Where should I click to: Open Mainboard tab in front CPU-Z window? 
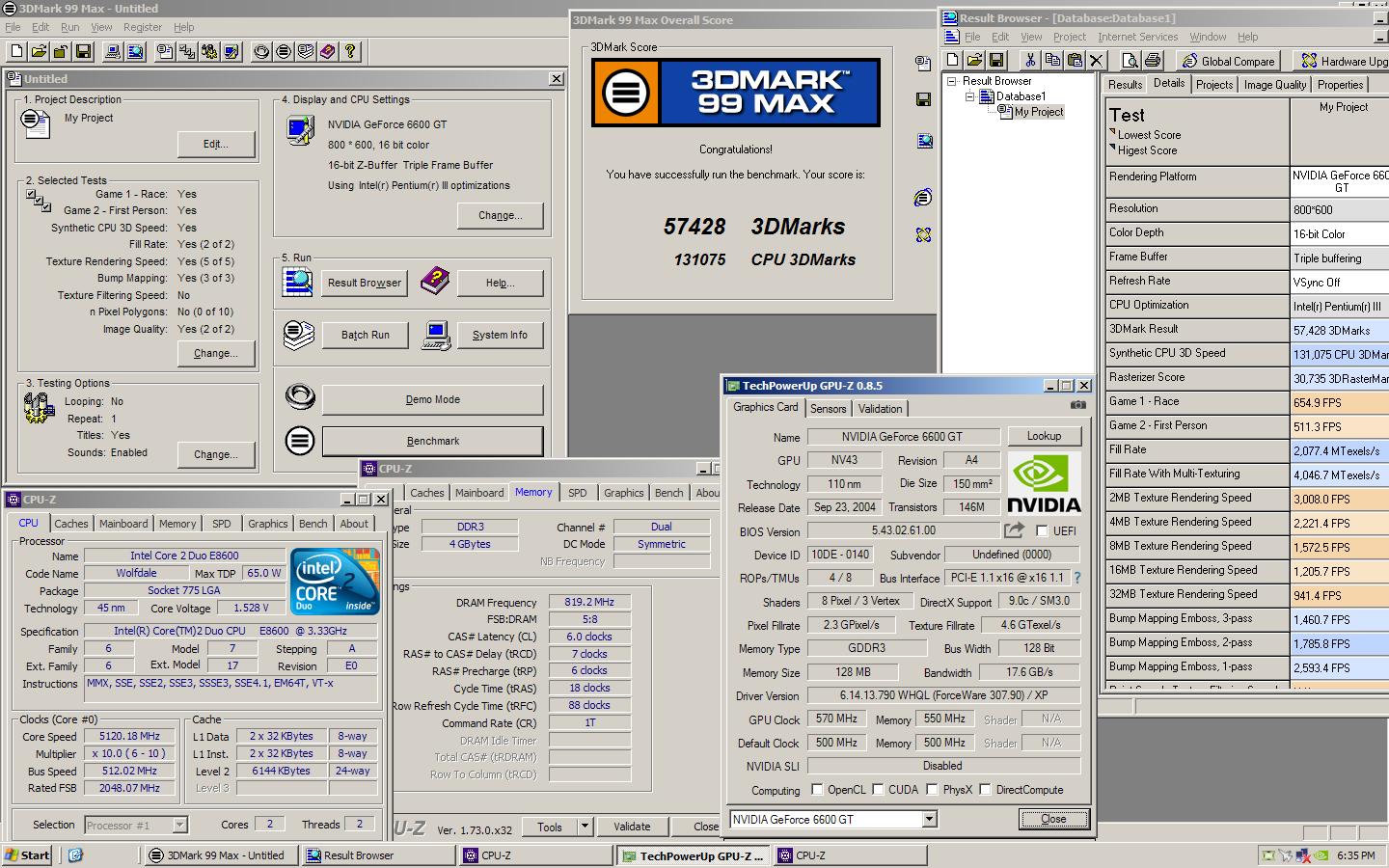pyautogui.click(x=123, y=524)
